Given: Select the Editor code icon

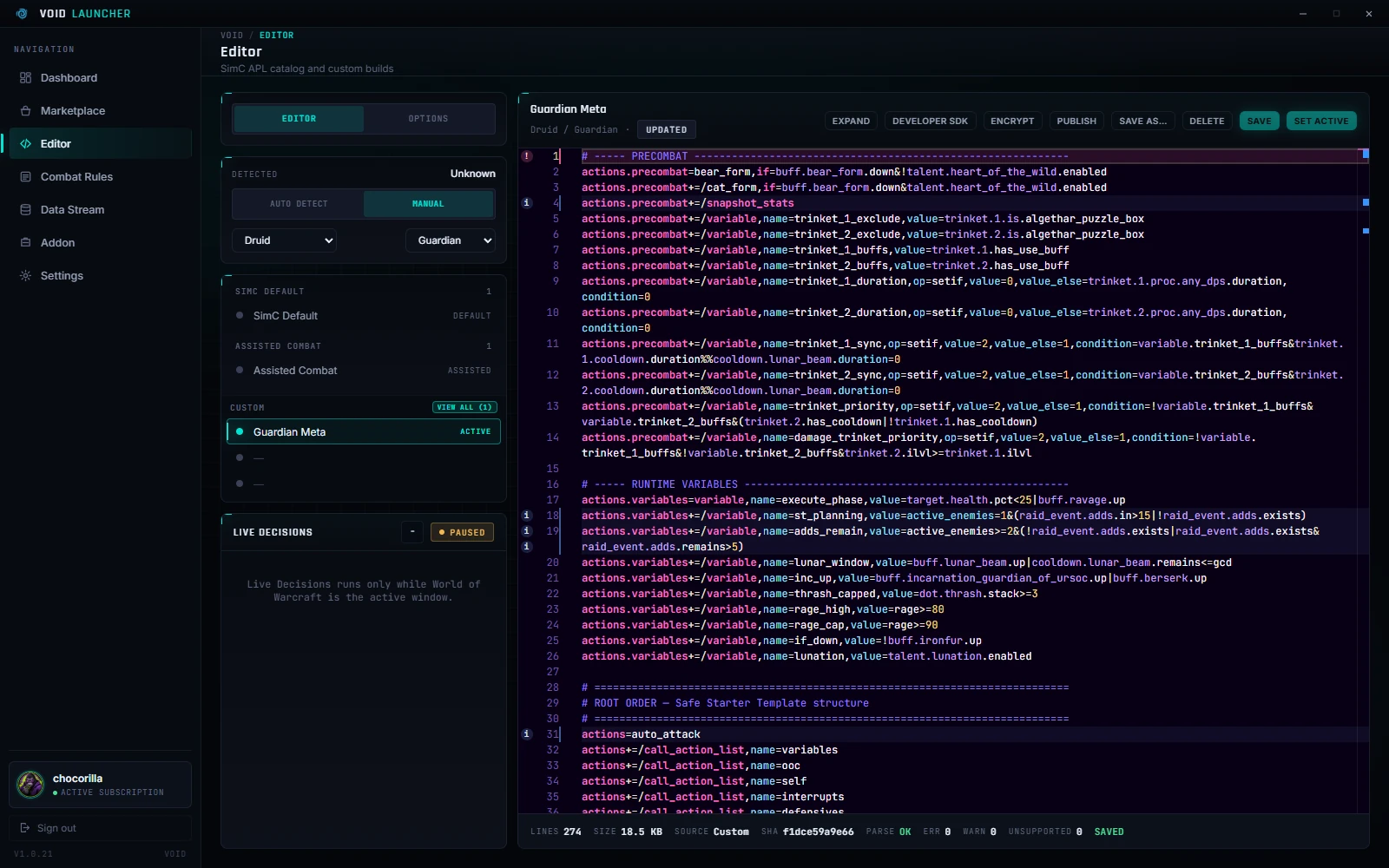Looking at the screenshot, I should click(25, 144).
